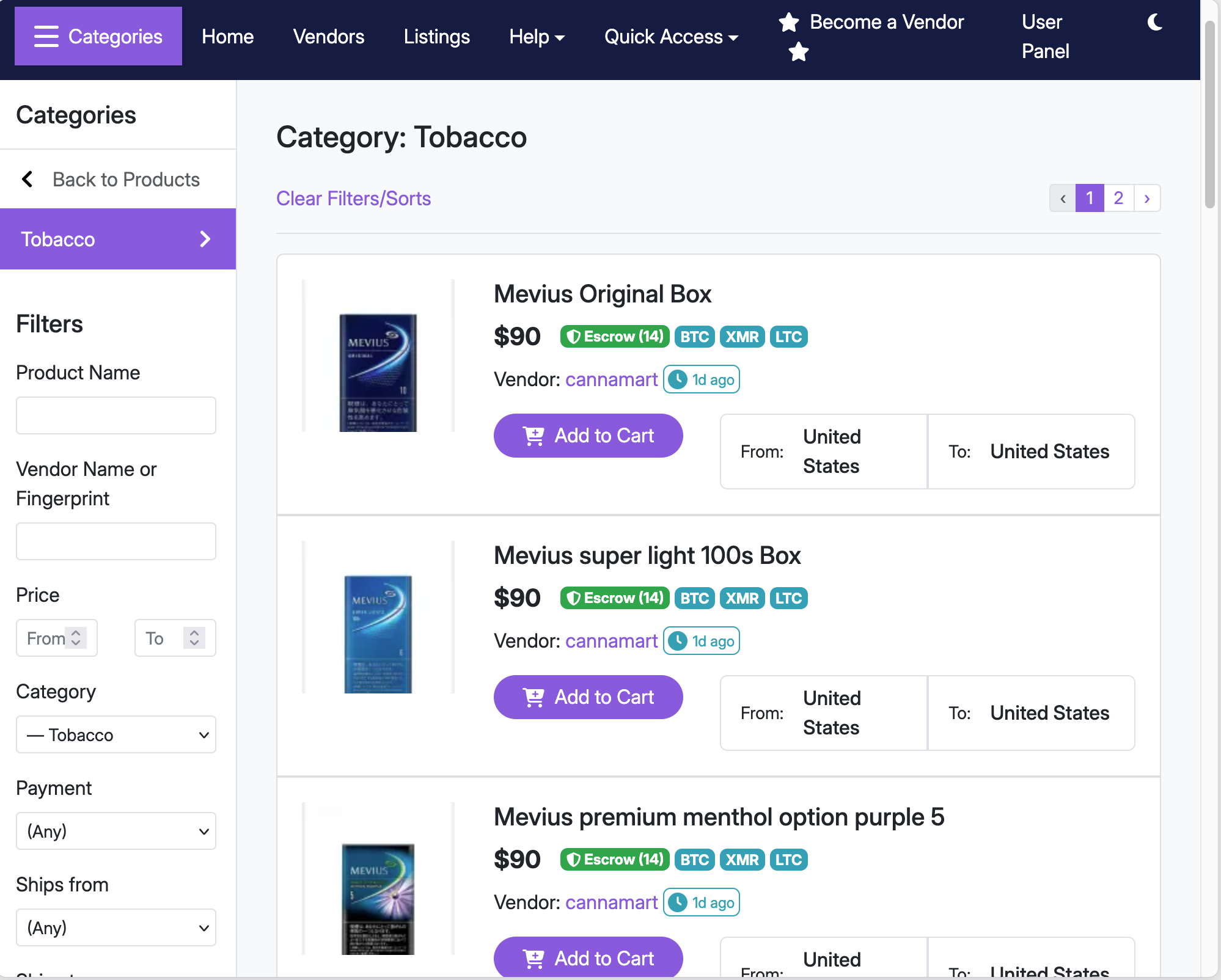1221x980 pixels.
Task: Click the Back to Products link
Action: 126,179
